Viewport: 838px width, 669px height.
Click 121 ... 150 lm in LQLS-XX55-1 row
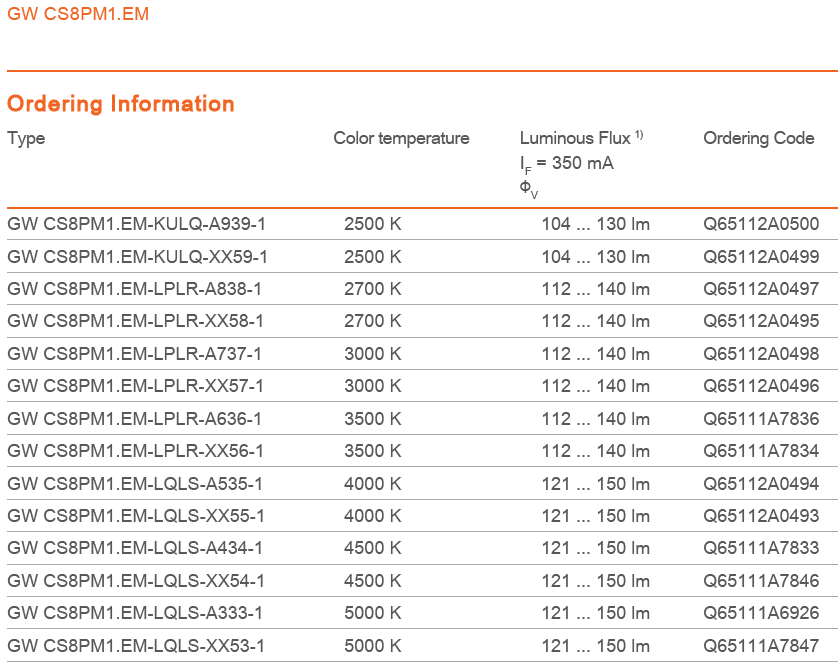point(596,516)
